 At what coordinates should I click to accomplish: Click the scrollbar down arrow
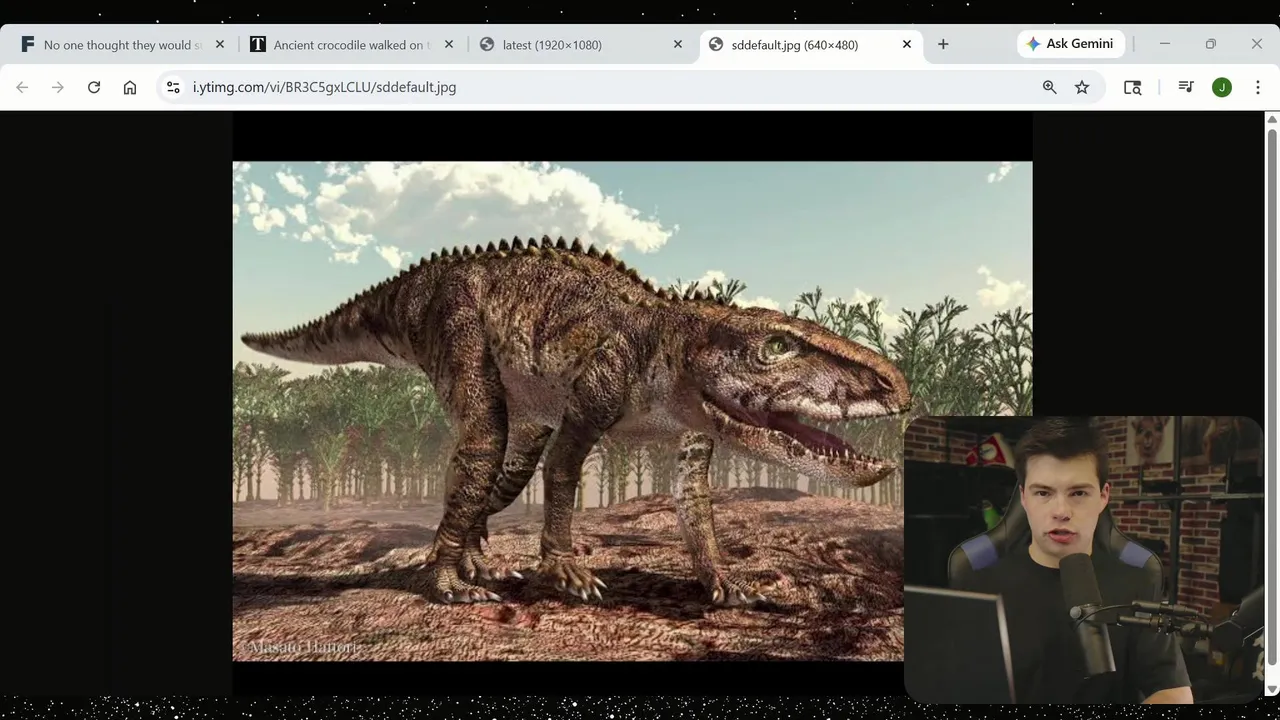[x=1272, y=689]
